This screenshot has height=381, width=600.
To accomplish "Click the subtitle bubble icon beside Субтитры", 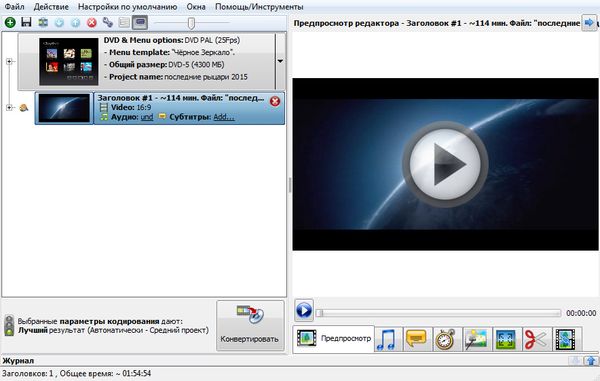I will [162, 116].
